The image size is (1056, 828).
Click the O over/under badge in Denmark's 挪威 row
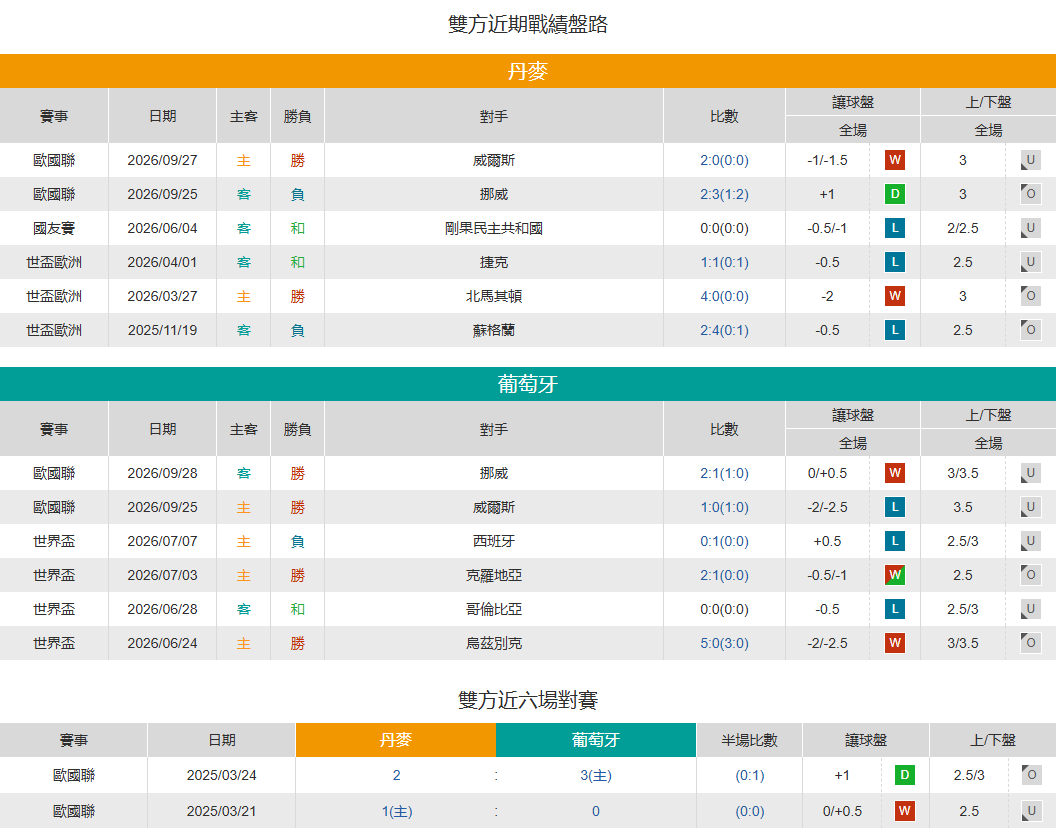point(1030,194)
